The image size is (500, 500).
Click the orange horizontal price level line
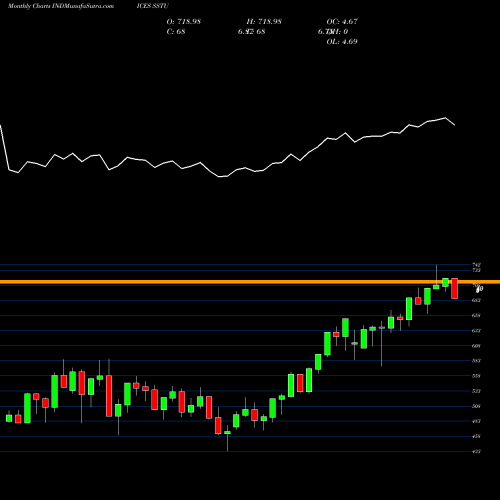pyautogui.click(x=250, y=282)
